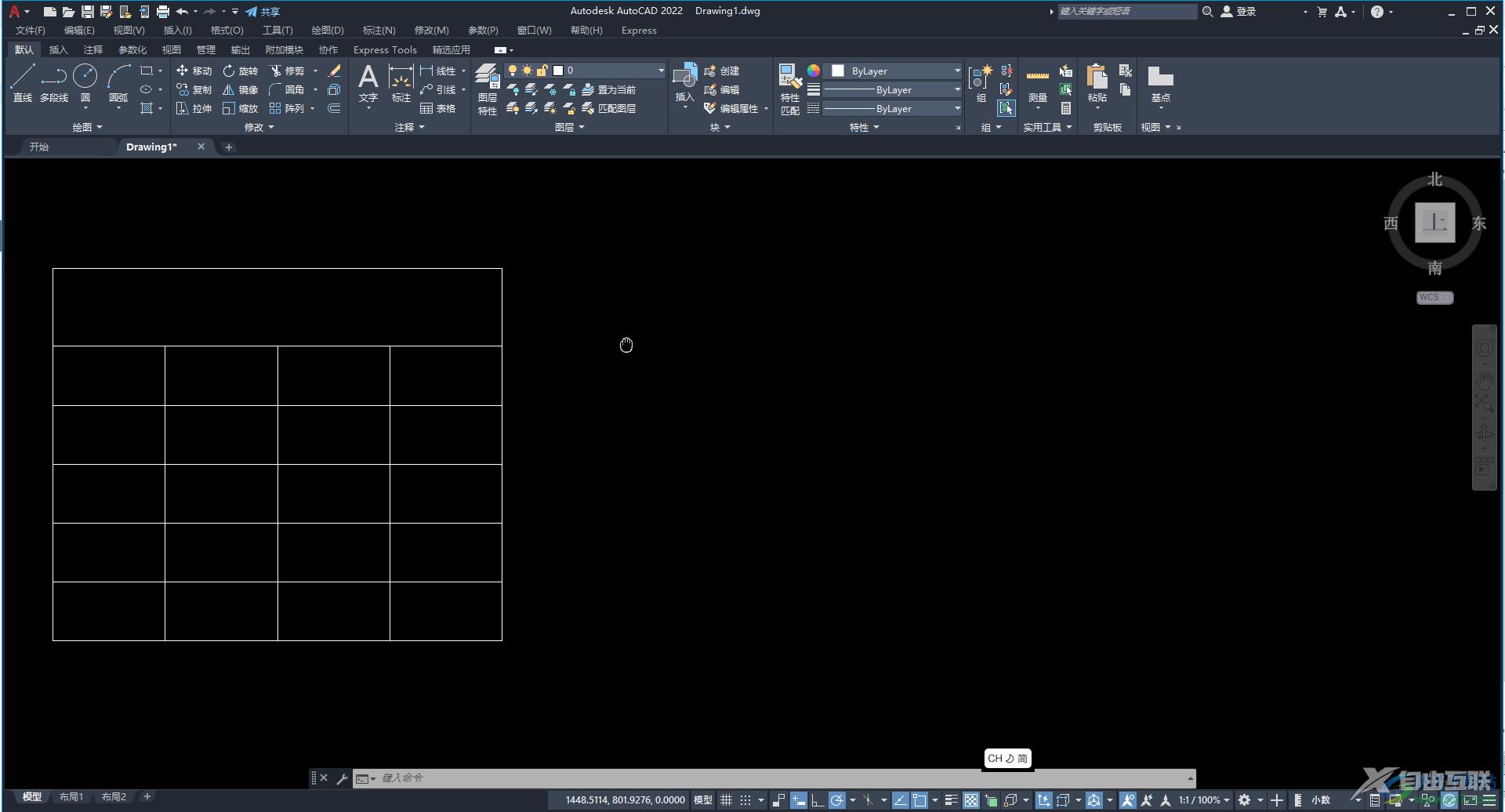Expand the Draw (绘图) panel
Screen dimensions: 1505x812
[87, 127]
